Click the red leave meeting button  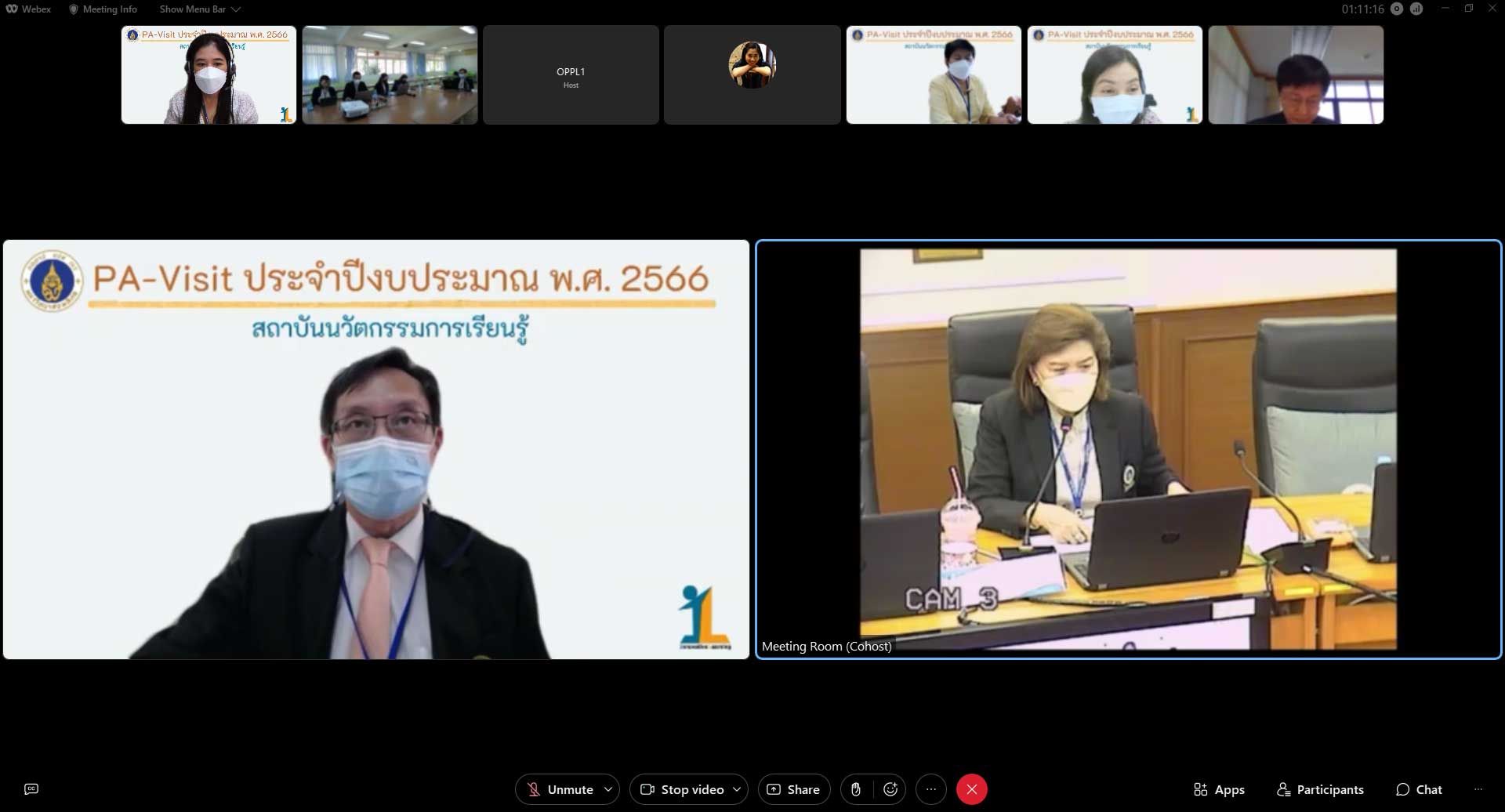[x=971, y=789]
